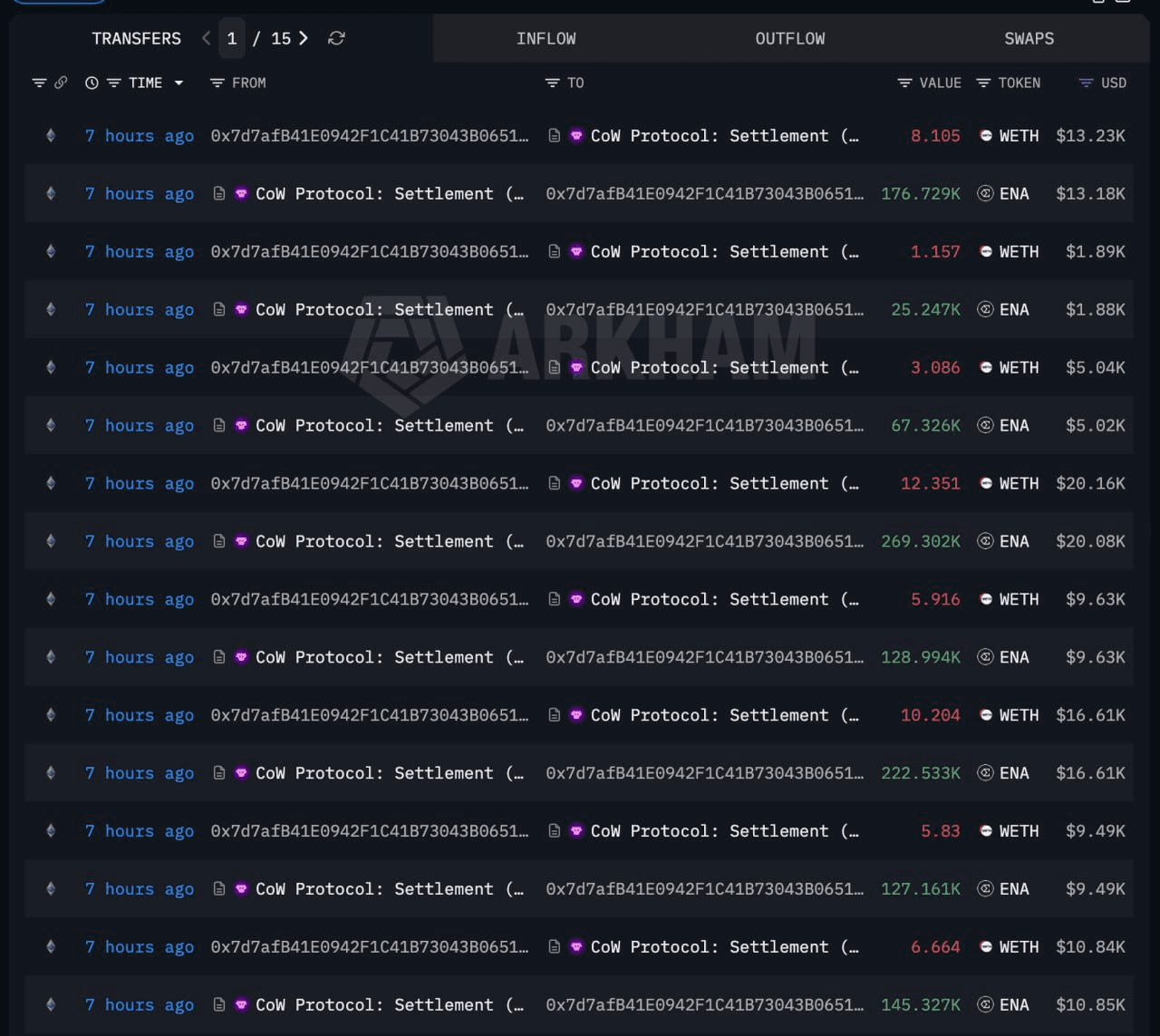Open contract icon on 25.247K ENA sender

click(x=218, y=309)
